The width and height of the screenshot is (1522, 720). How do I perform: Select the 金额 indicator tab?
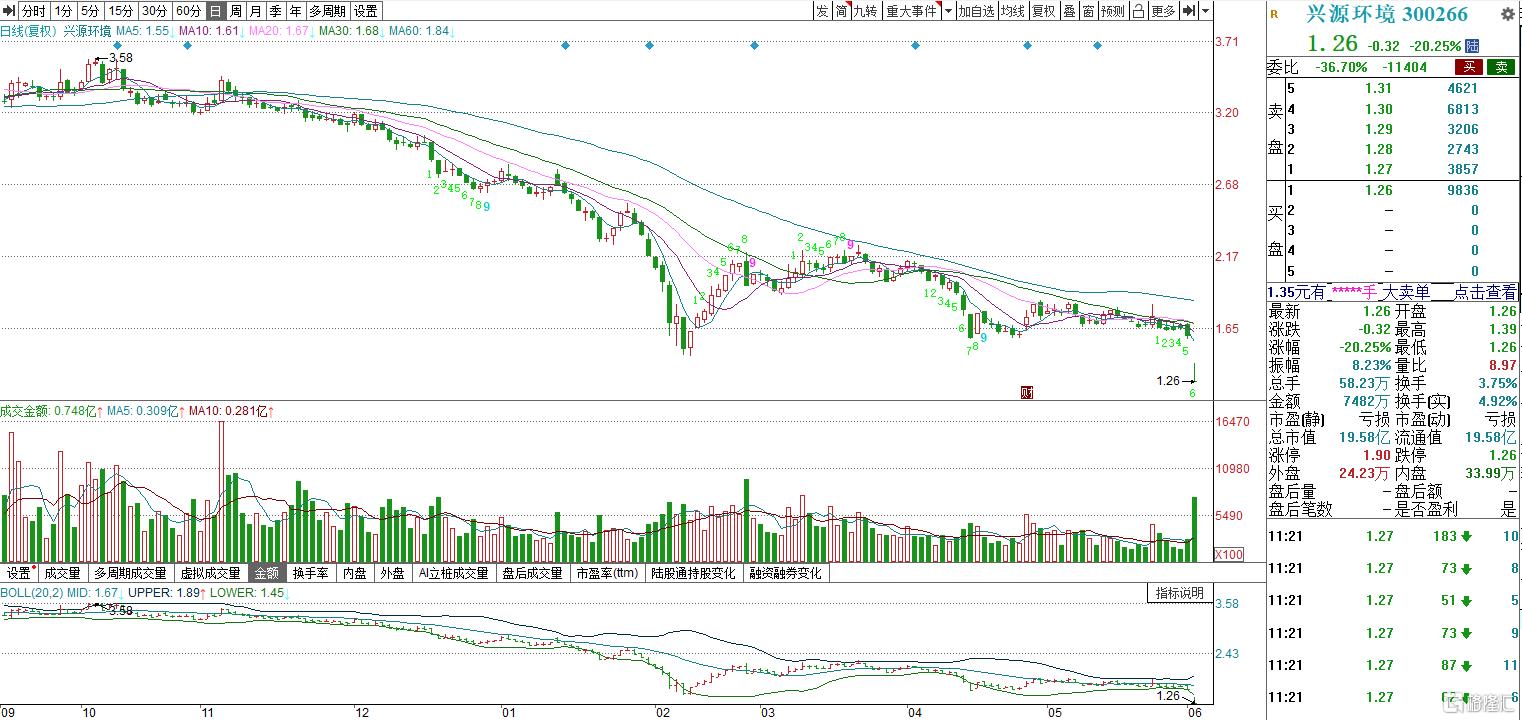point(267,574)
